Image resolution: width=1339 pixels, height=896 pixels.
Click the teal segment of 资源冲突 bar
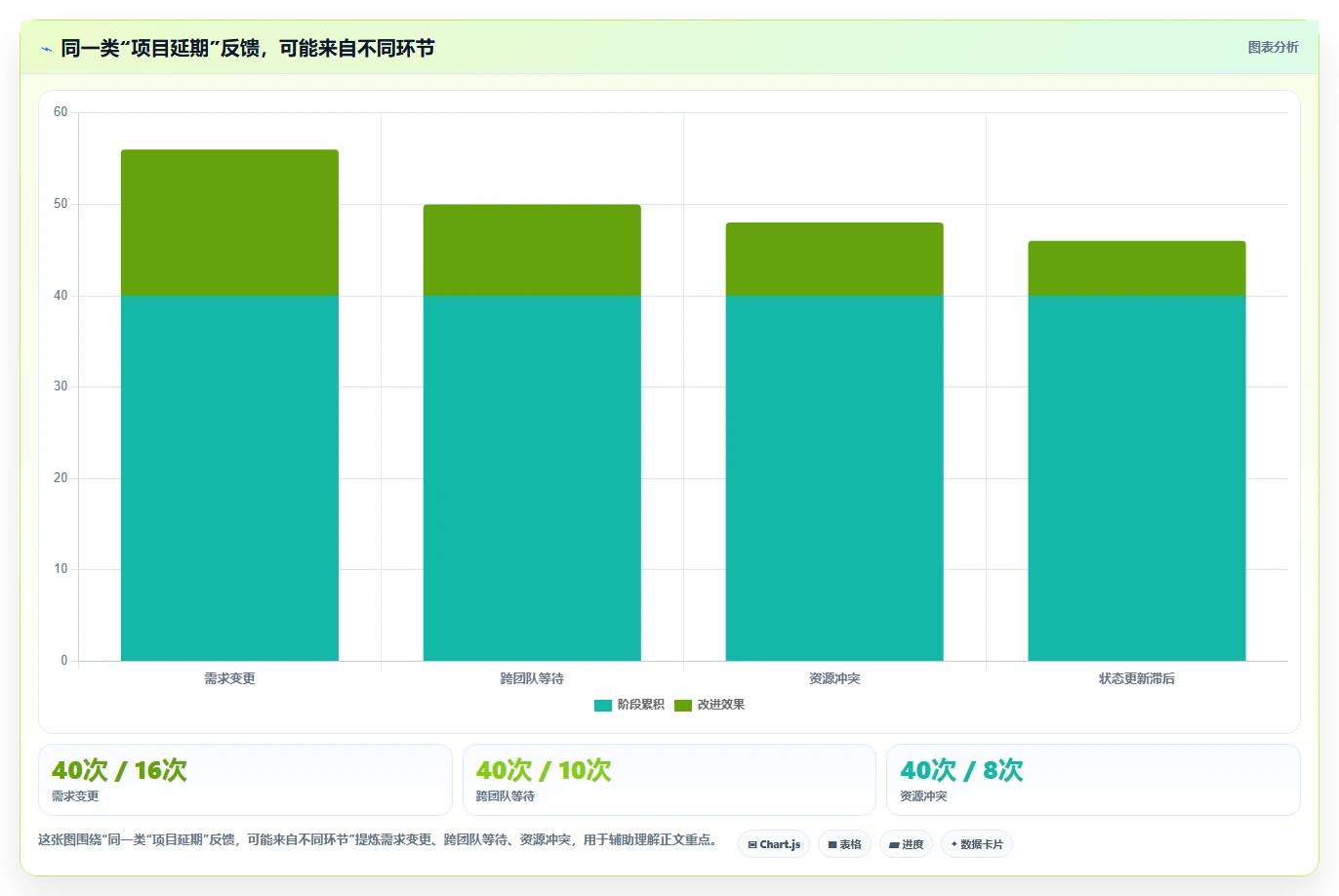point(834,478)
